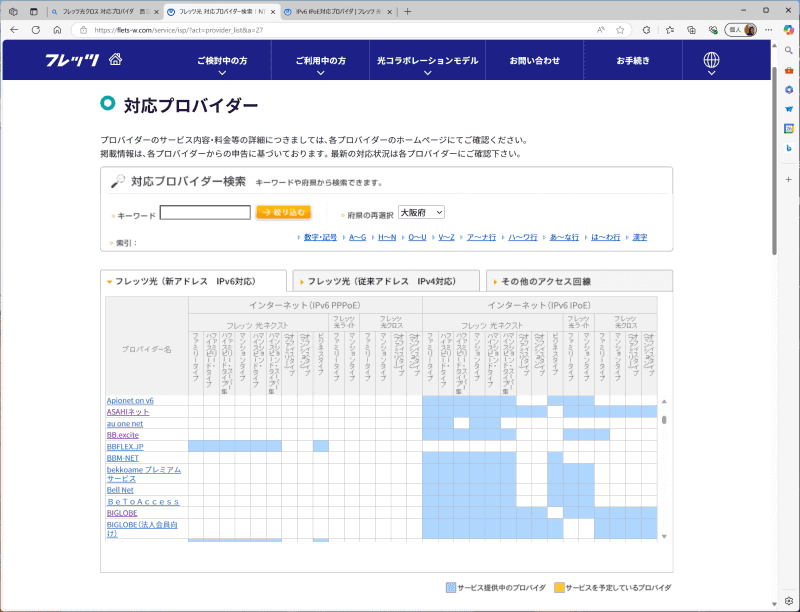Go back with the browser back arrow

click(x=14, y=30)
